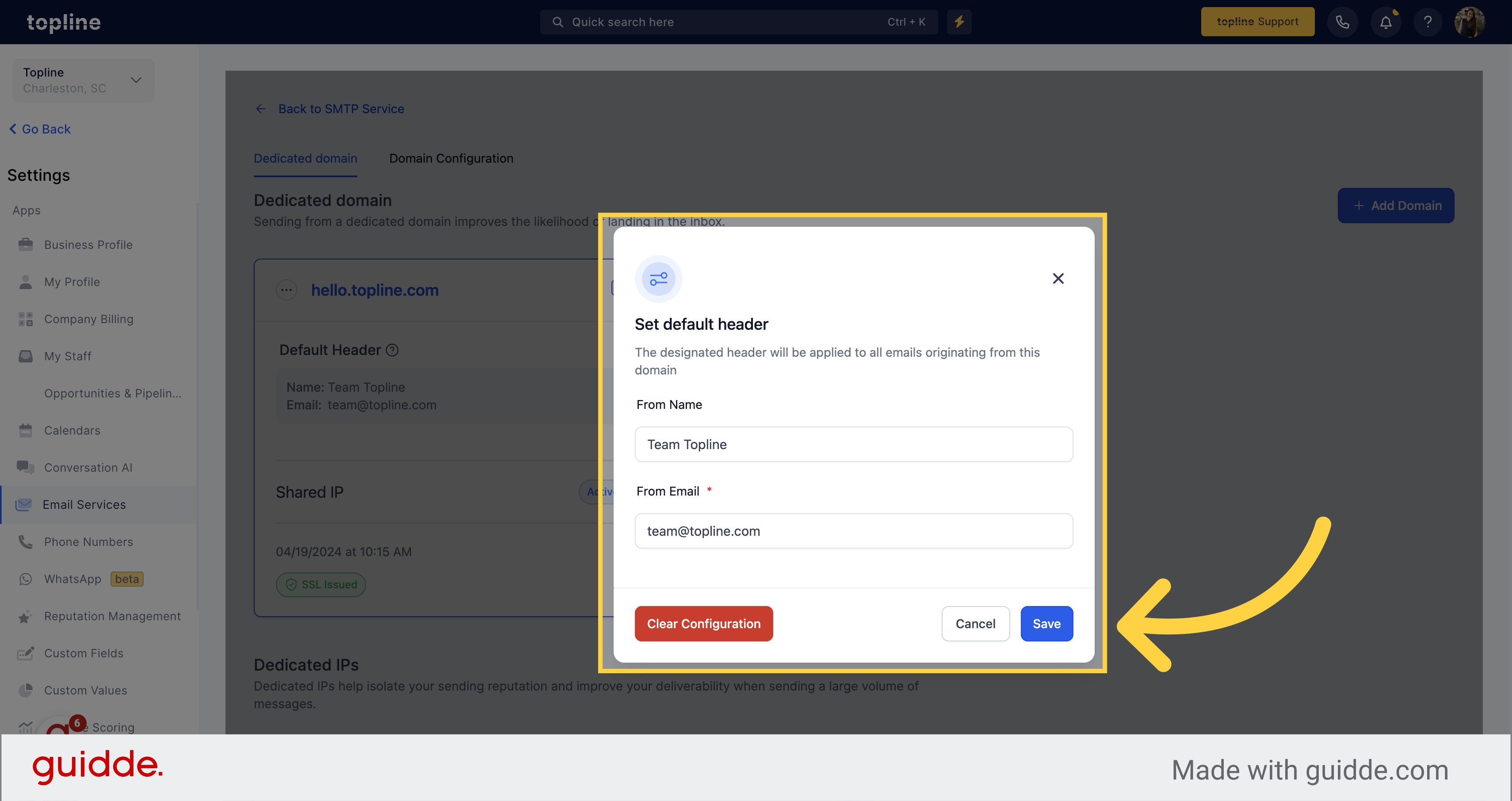Click Save button in the dialog

[1046, 623]
